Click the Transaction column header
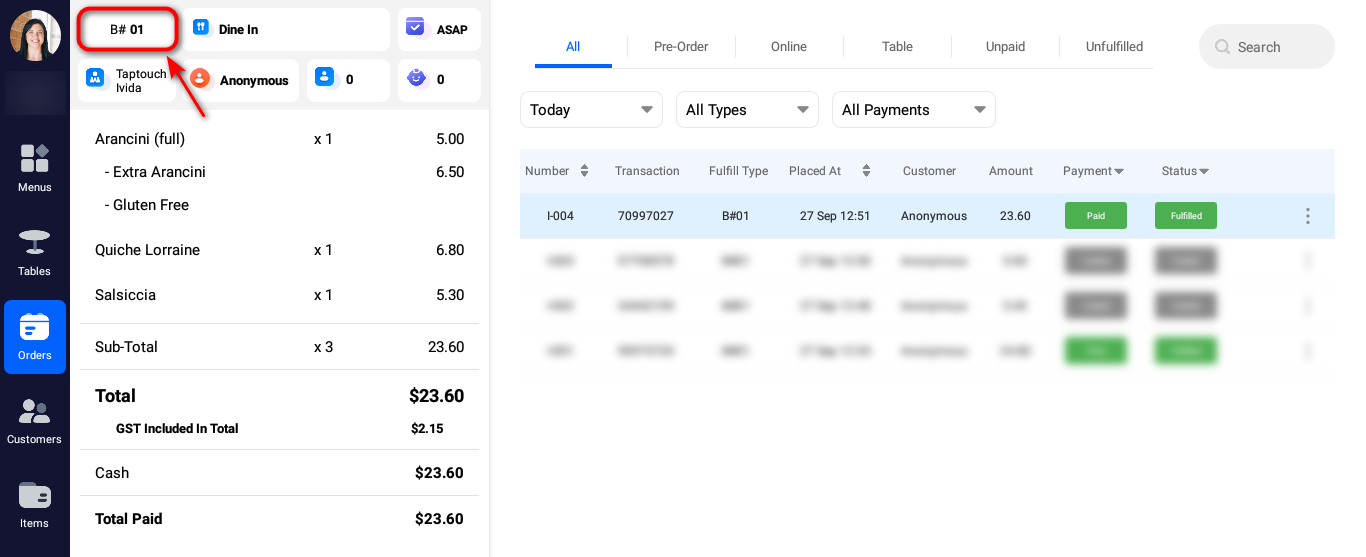Viewport: 1366px width, 557px height. (647, 171)
